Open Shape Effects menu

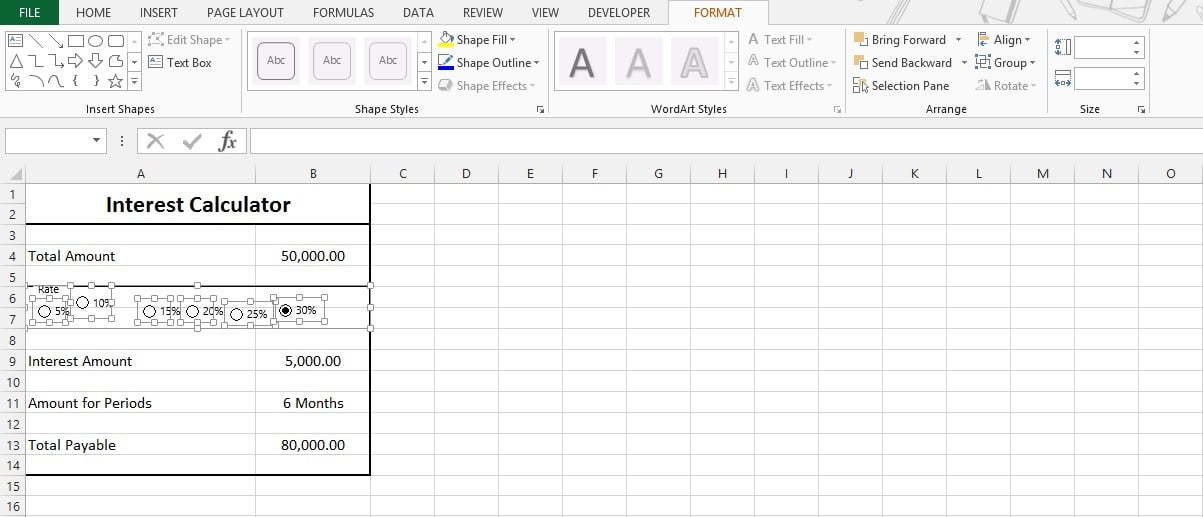[488, 86]
